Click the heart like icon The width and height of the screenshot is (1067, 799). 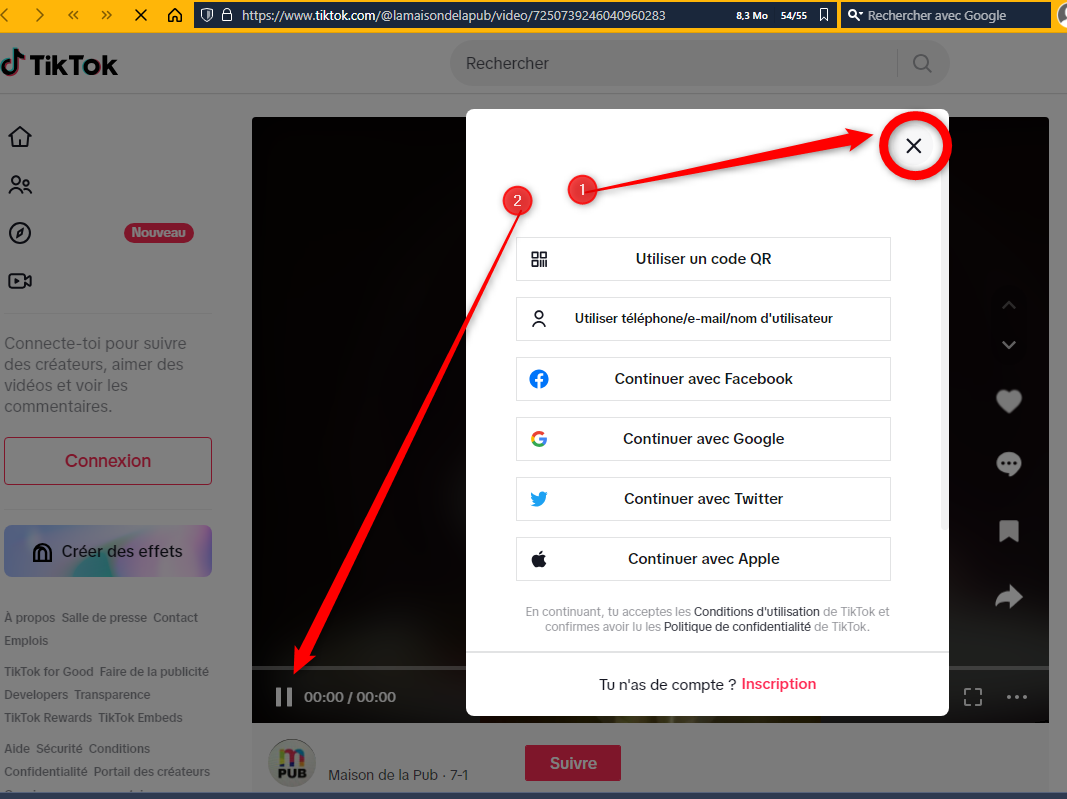pyautogui.click(x=1009, y=401)
